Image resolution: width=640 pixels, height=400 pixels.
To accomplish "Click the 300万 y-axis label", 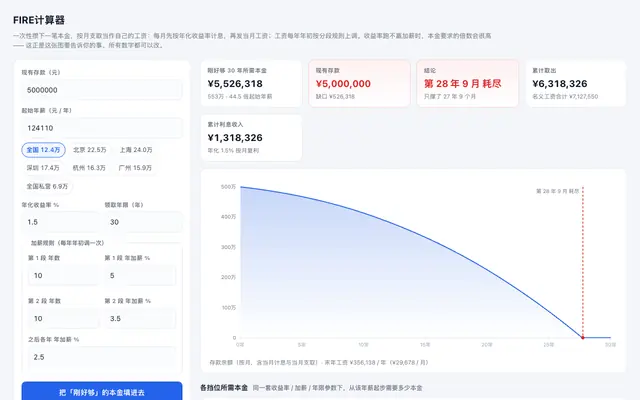I will point(228,247).
